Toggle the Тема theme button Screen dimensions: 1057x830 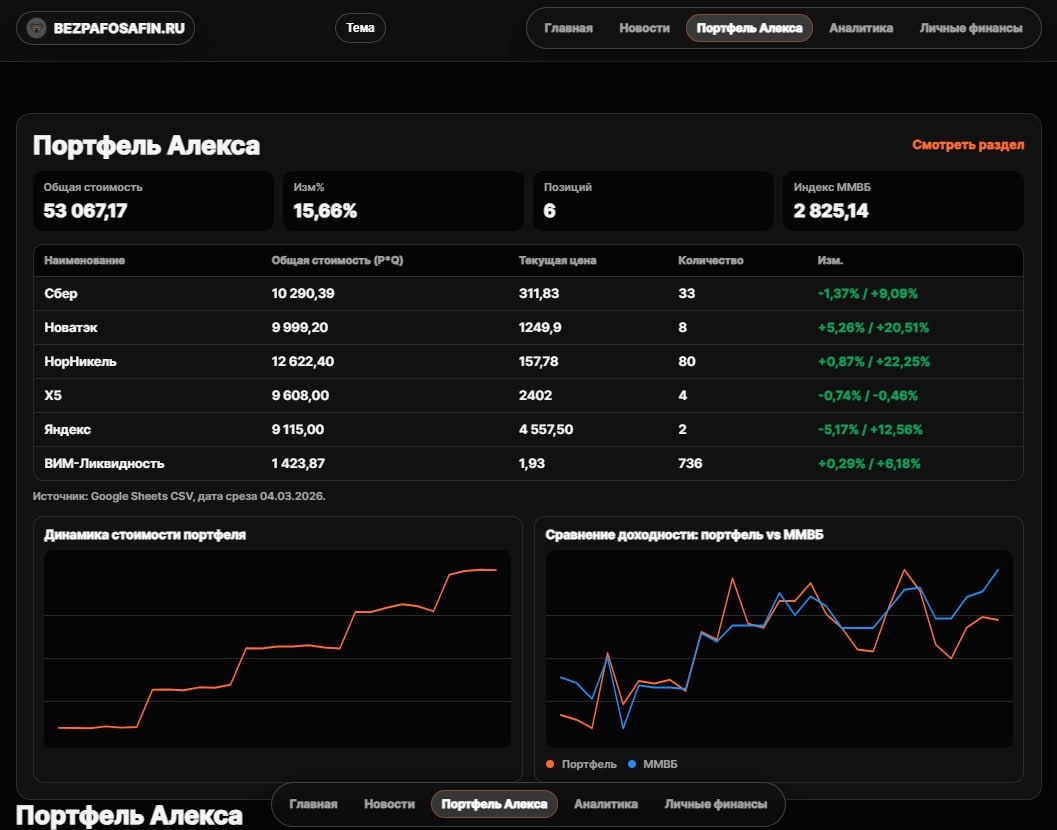click(x=360, y=28)
